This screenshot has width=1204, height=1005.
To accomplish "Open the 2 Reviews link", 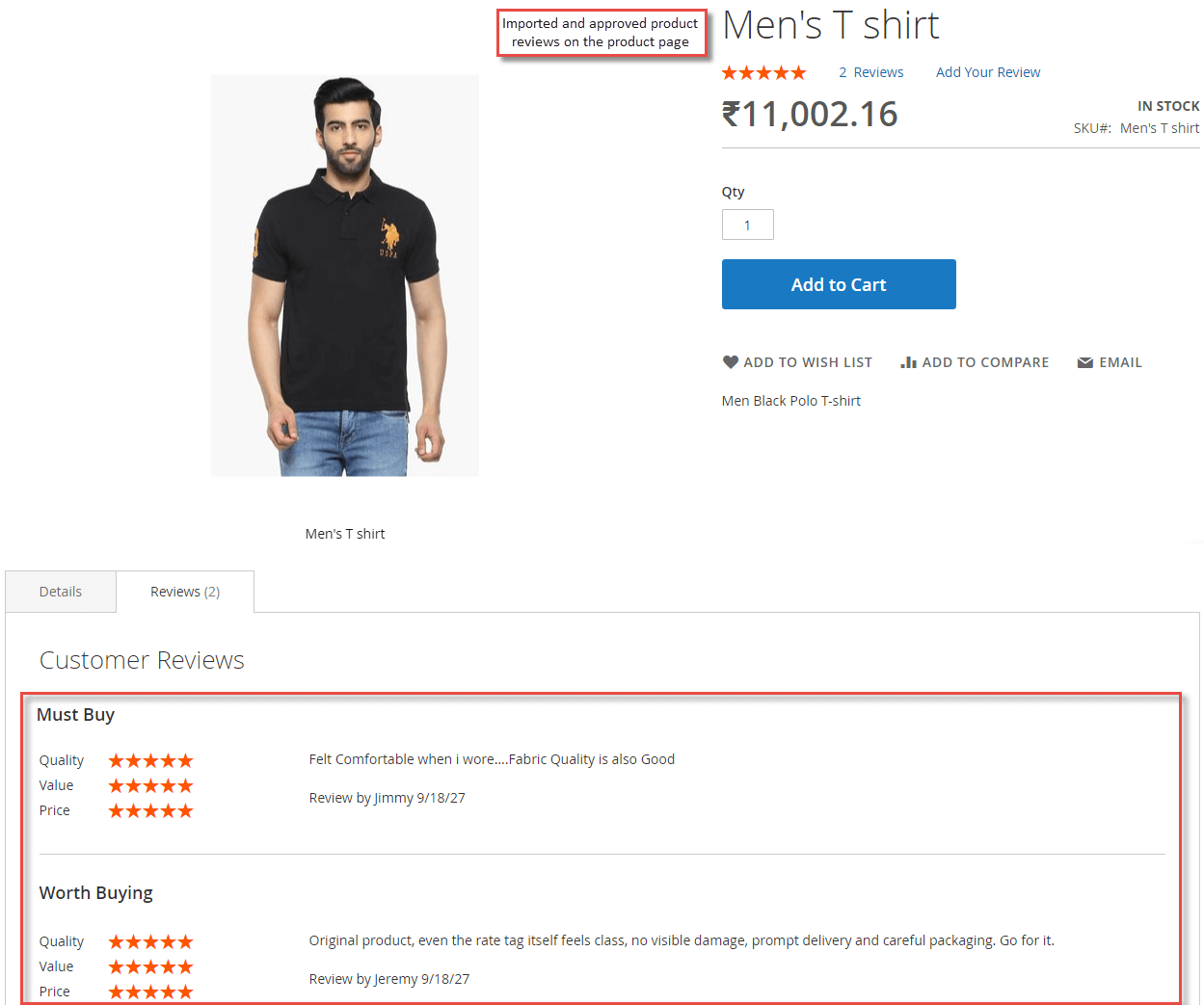I will [x=870, y=72].
